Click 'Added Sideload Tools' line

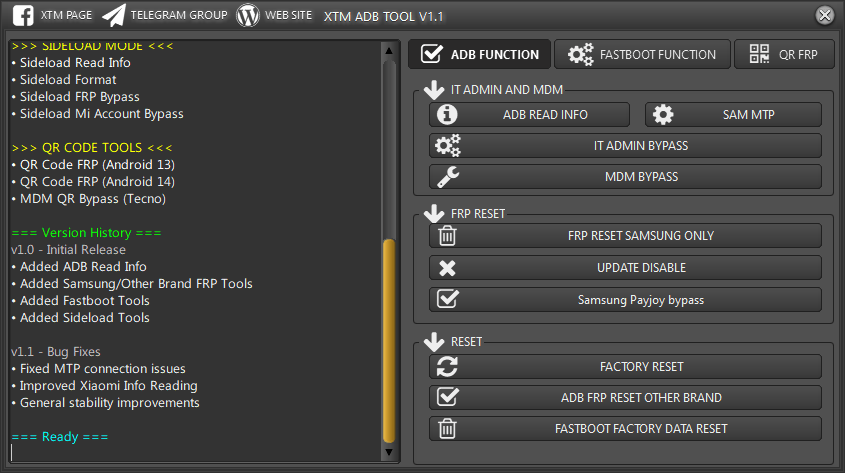pos(80,318)
